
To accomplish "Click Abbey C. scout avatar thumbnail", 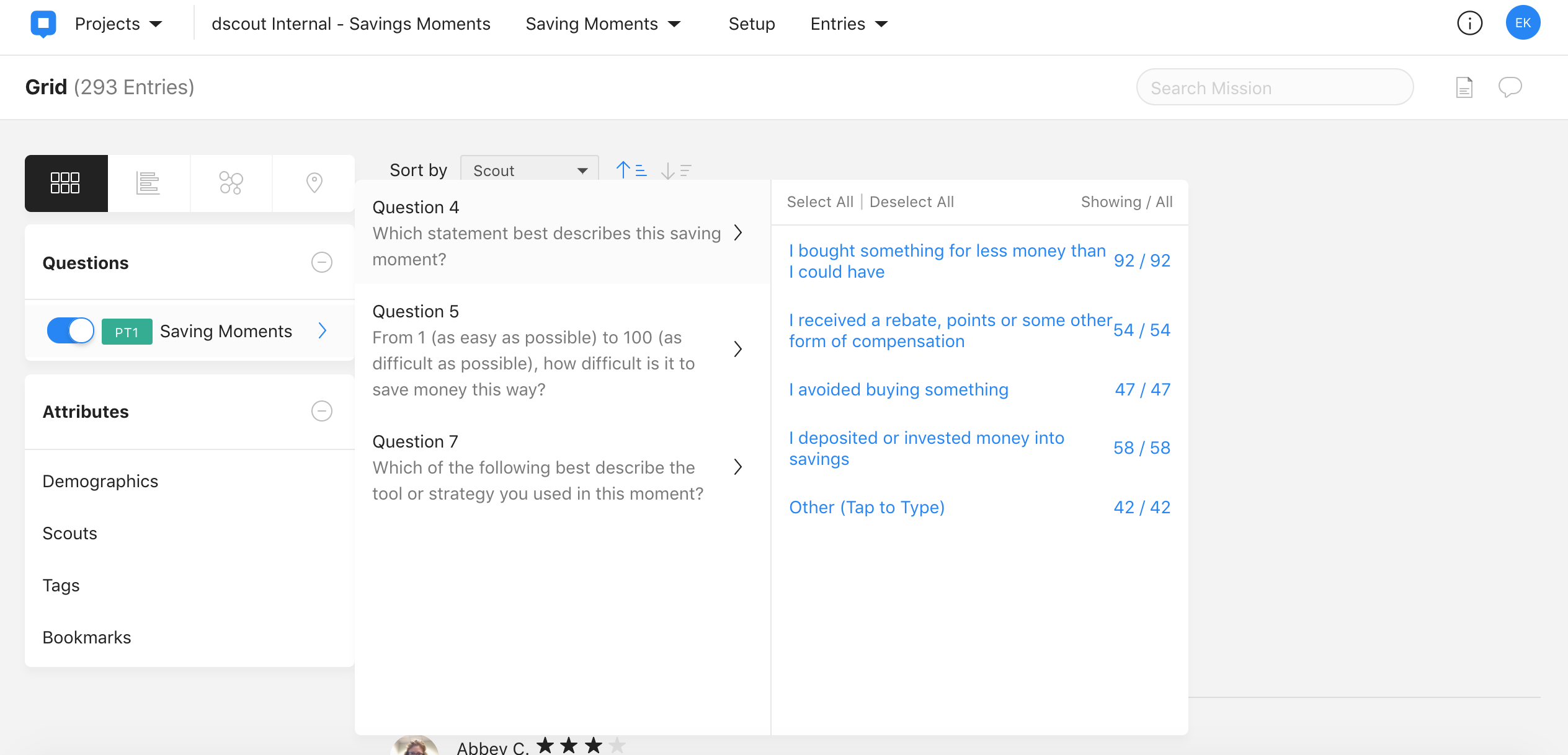I will 415,745.
